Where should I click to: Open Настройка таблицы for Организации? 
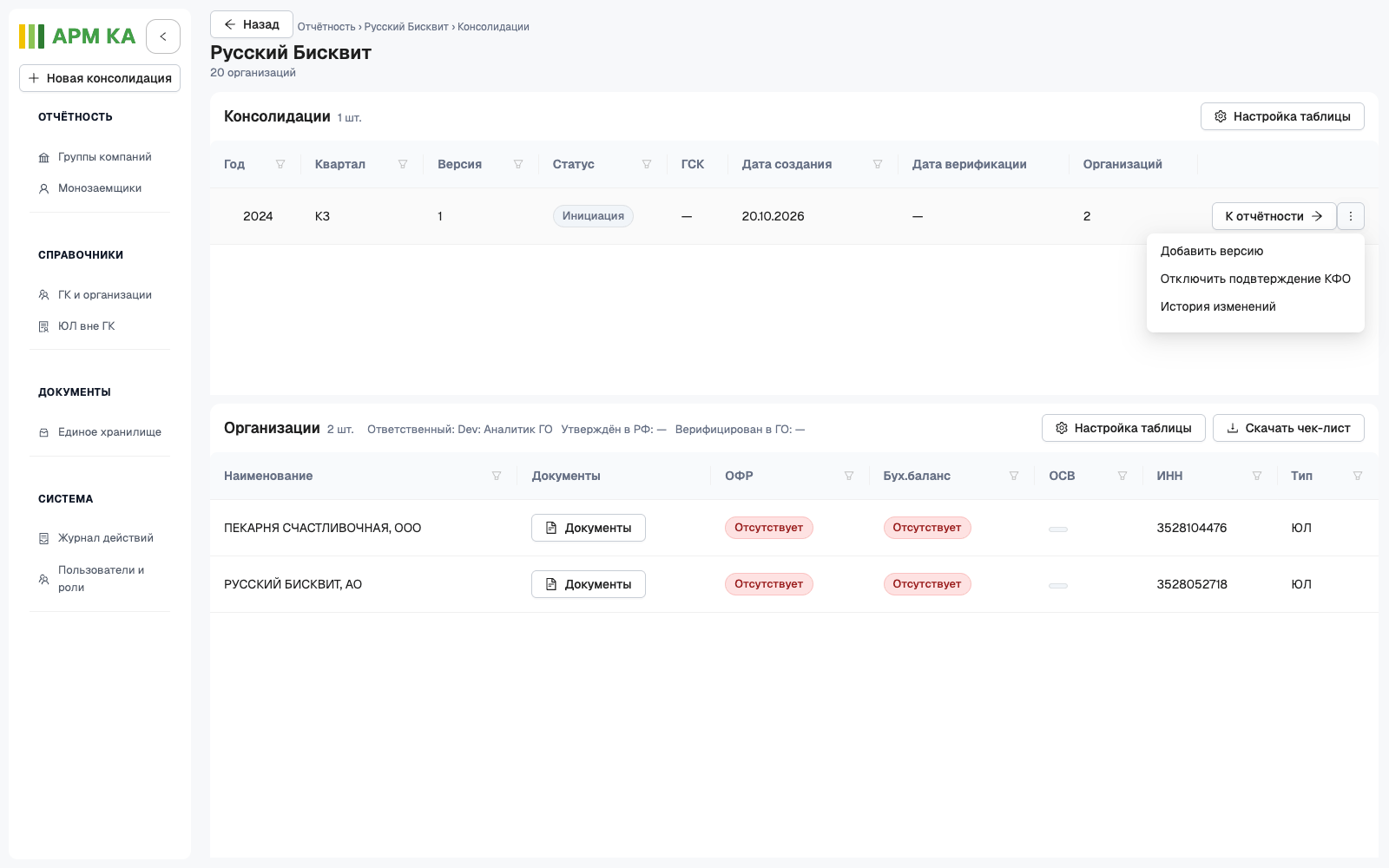1123,428
